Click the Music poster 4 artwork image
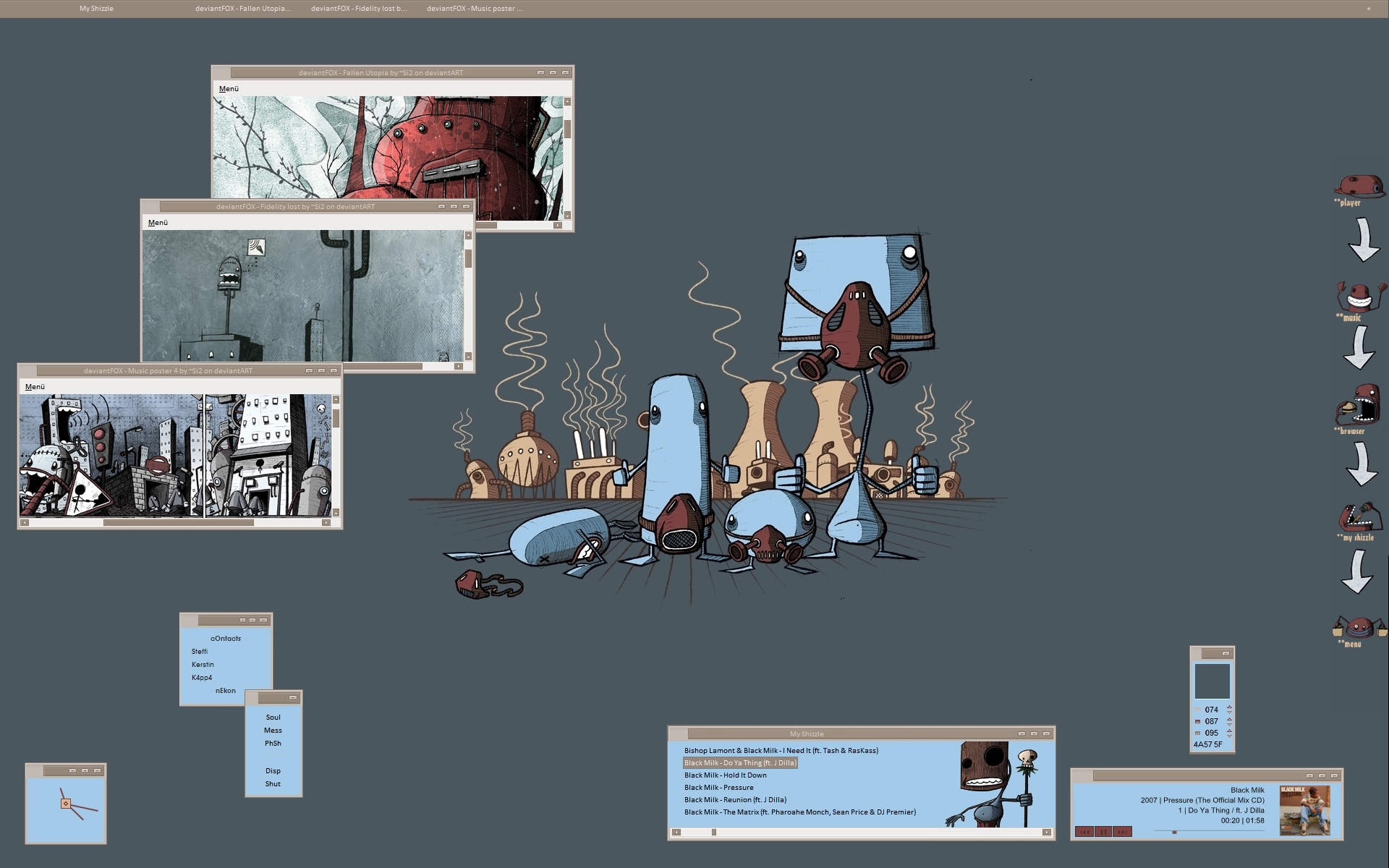1389x868 pixels. [176, 455]
